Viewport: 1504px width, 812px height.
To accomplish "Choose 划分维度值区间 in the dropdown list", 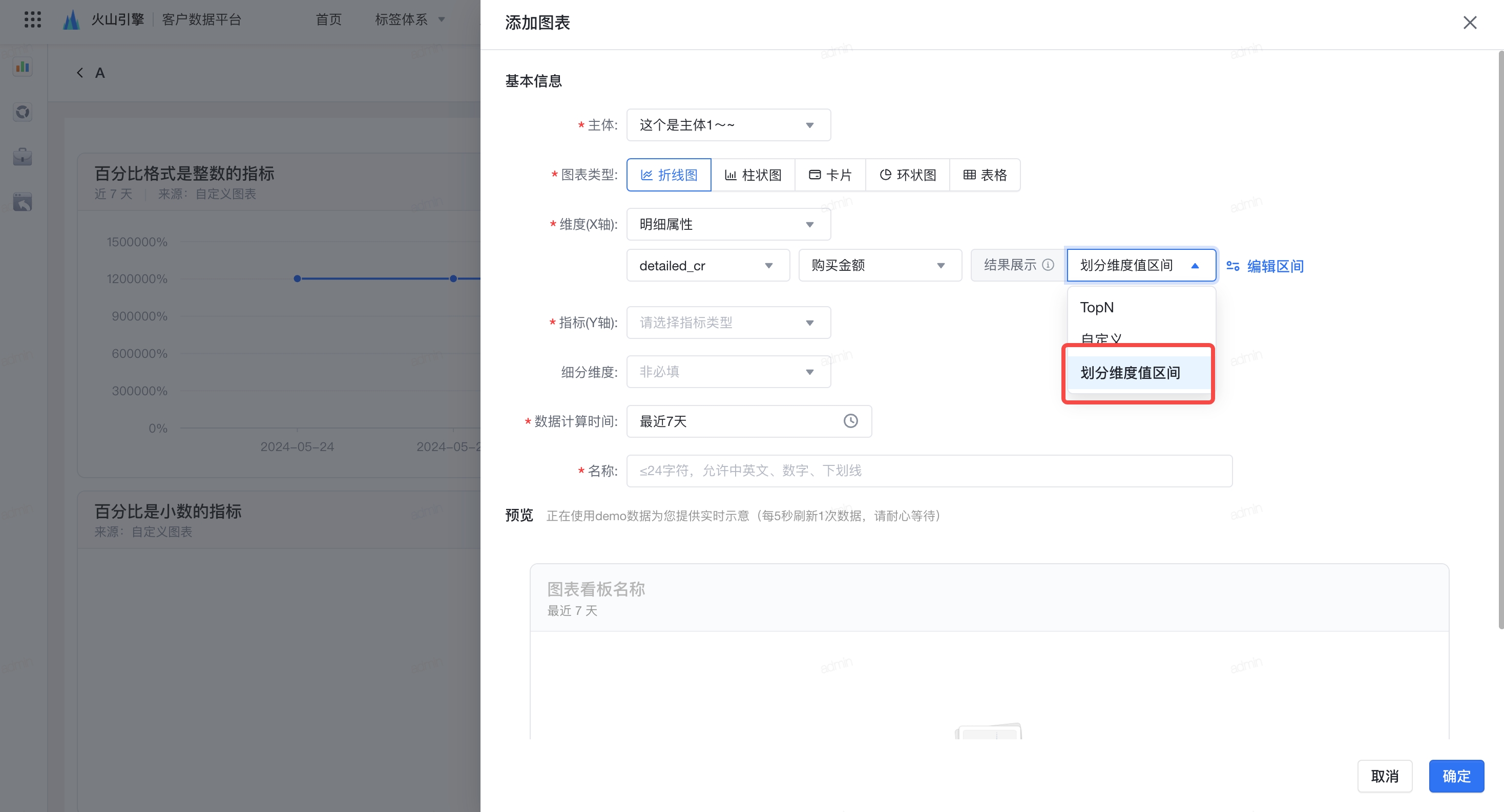I will tap(1141, 372).
